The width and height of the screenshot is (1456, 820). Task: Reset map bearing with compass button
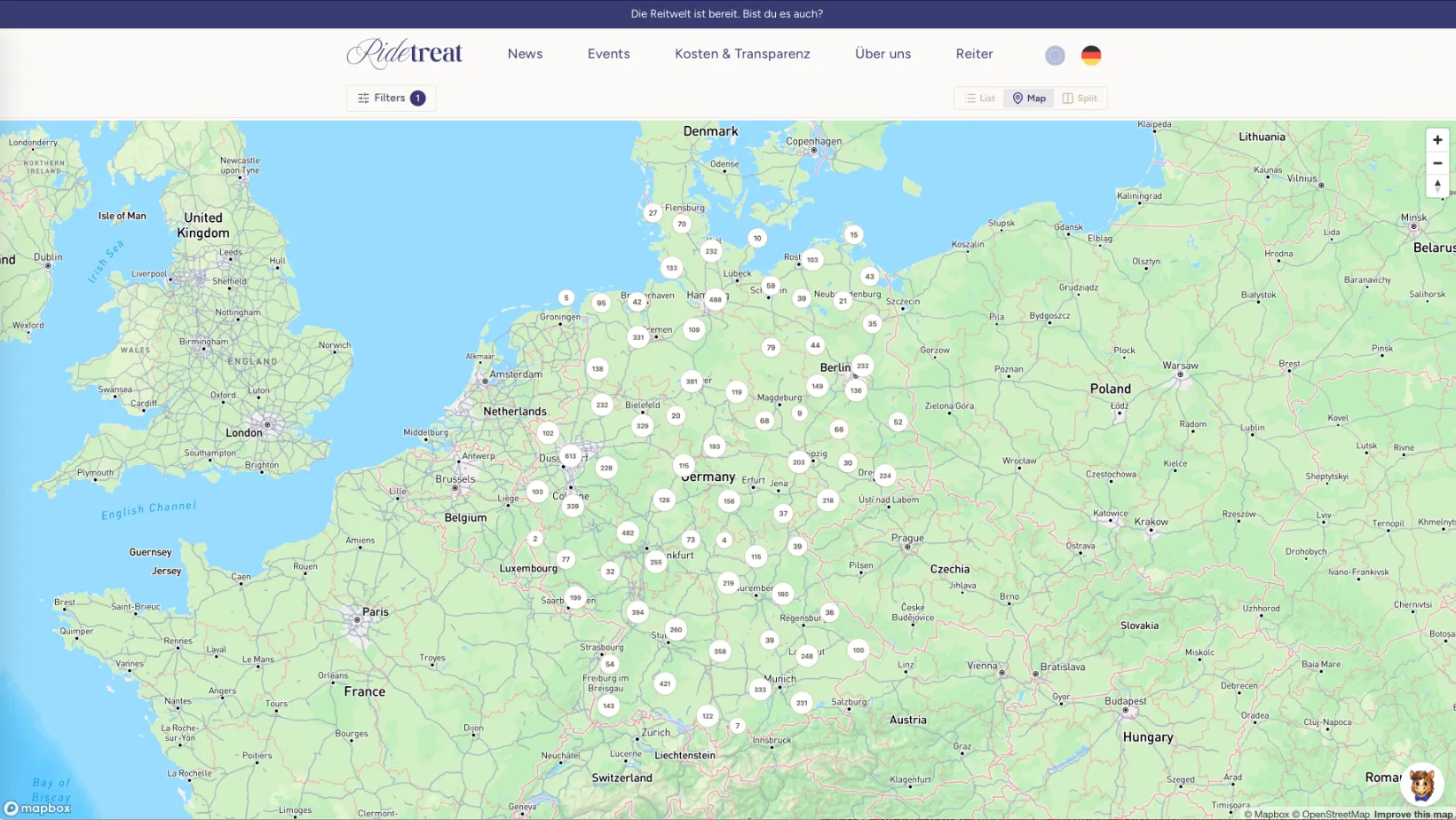(x=1437, y=185)
